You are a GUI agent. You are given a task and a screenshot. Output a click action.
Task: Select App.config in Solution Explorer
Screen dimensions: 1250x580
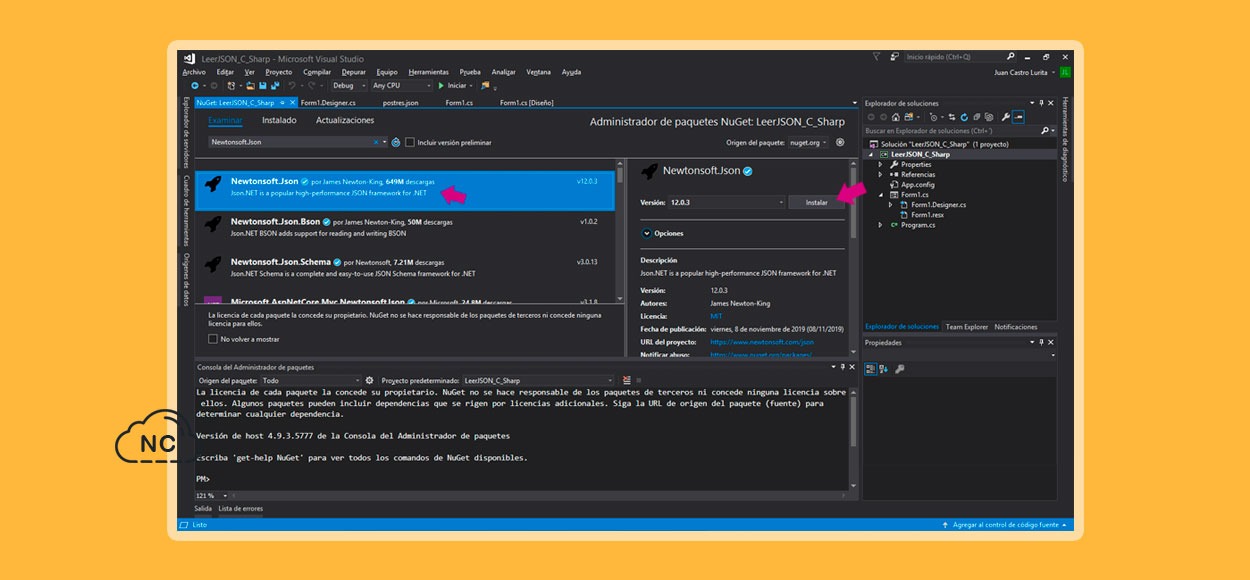917,185
